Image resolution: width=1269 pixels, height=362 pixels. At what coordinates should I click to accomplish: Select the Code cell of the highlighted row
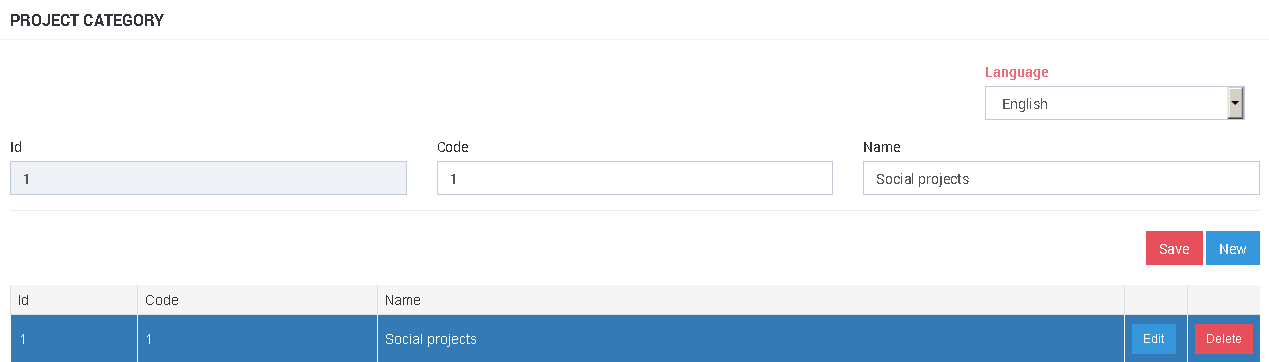click(x=257, y=339)
